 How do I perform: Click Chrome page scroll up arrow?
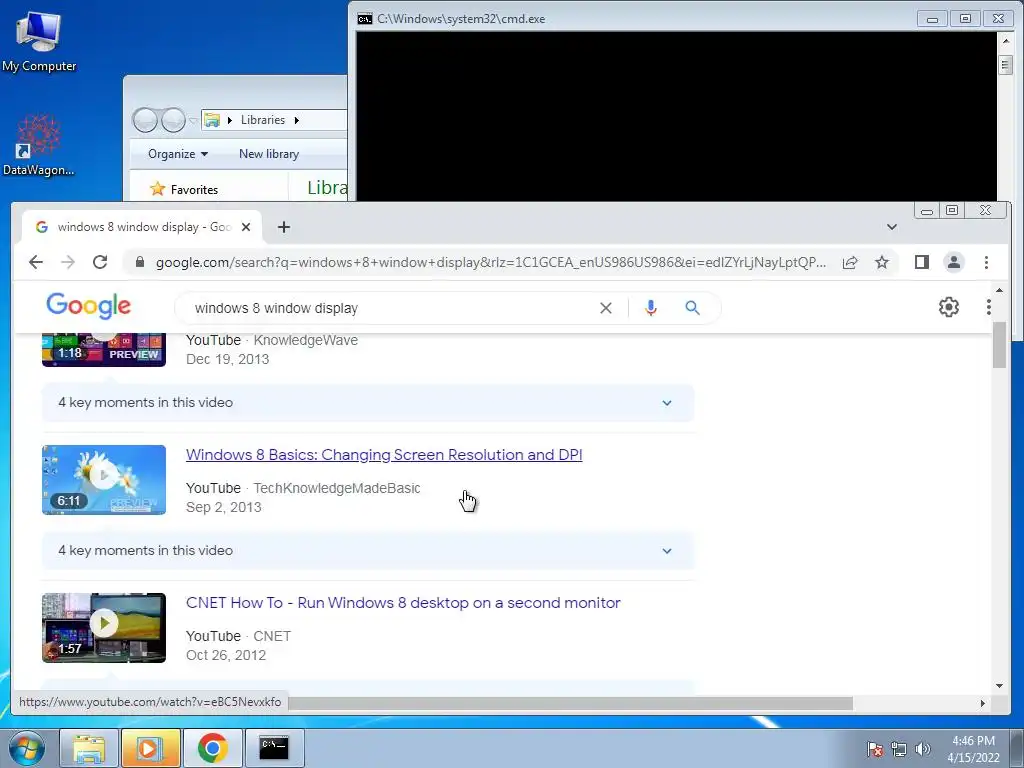coord(999,289)
